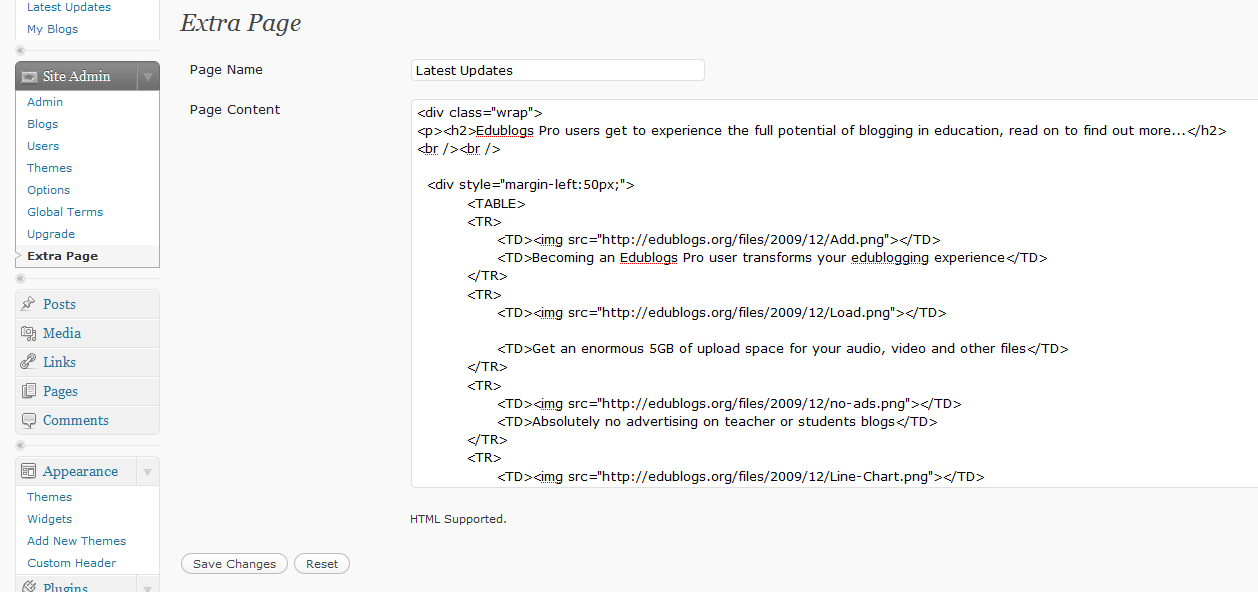The width and height of the screenshot is (1258, 592).
Task: Click the Appearance section icon
Action: [29, 471]
